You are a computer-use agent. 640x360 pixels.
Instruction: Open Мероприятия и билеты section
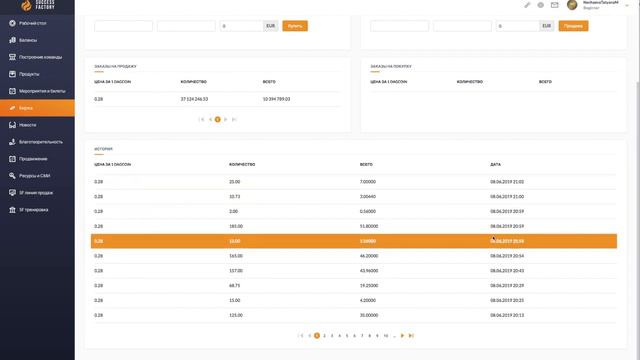pos(42,91)
